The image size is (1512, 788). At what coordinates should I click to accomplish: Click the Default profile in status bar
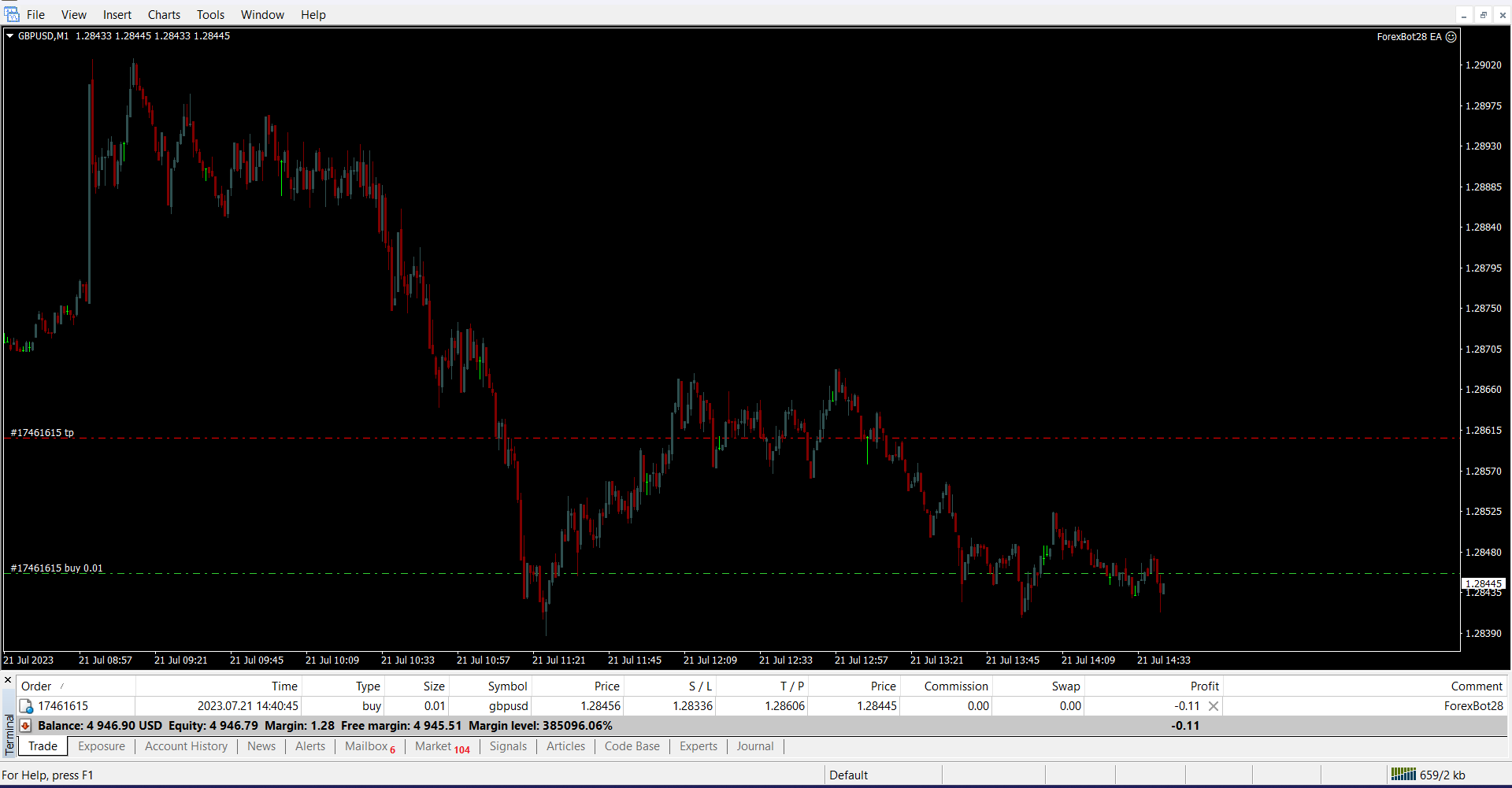[848, 775]
